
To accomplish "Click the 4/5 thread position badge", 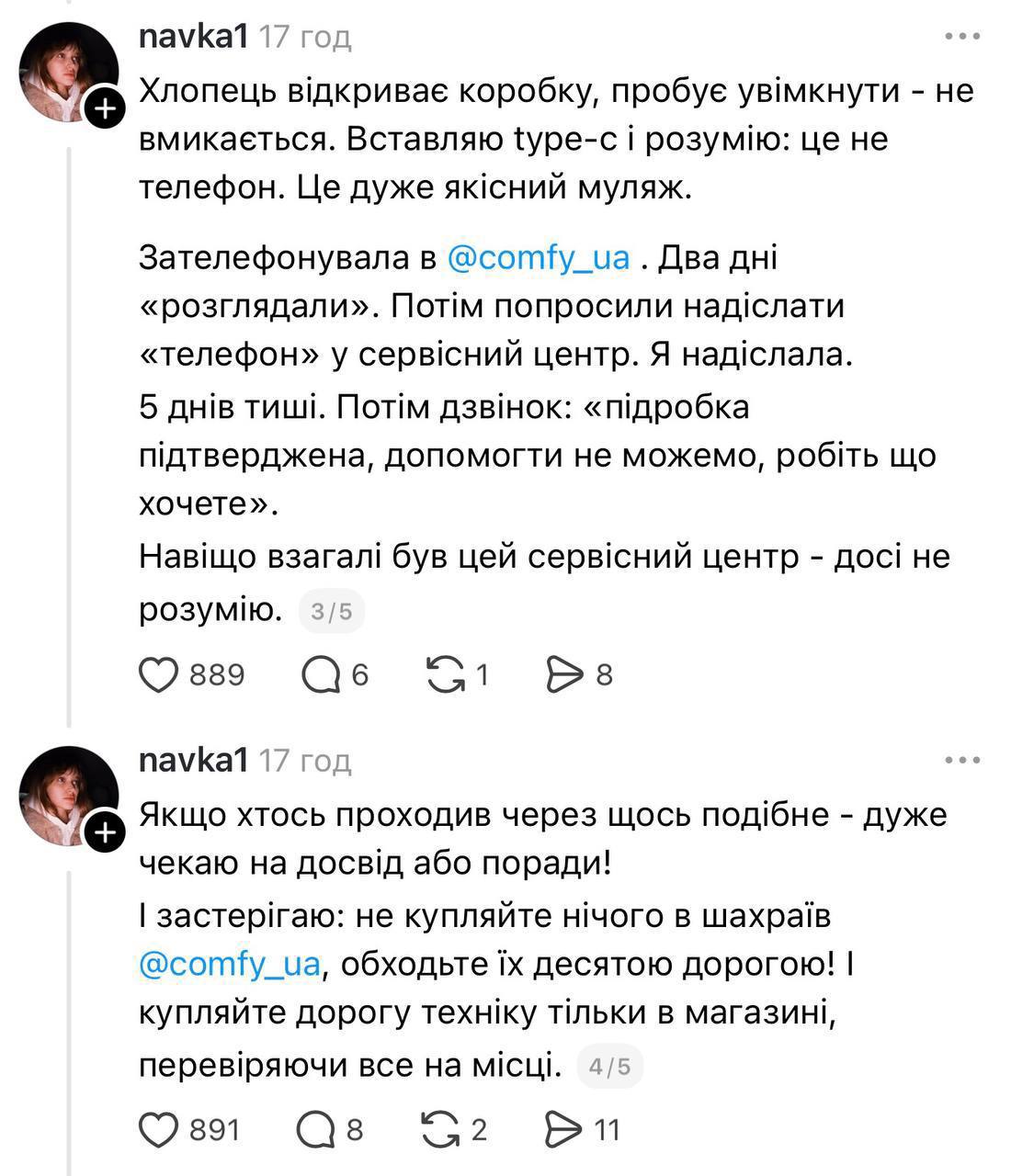I will tap(610, 1067).
